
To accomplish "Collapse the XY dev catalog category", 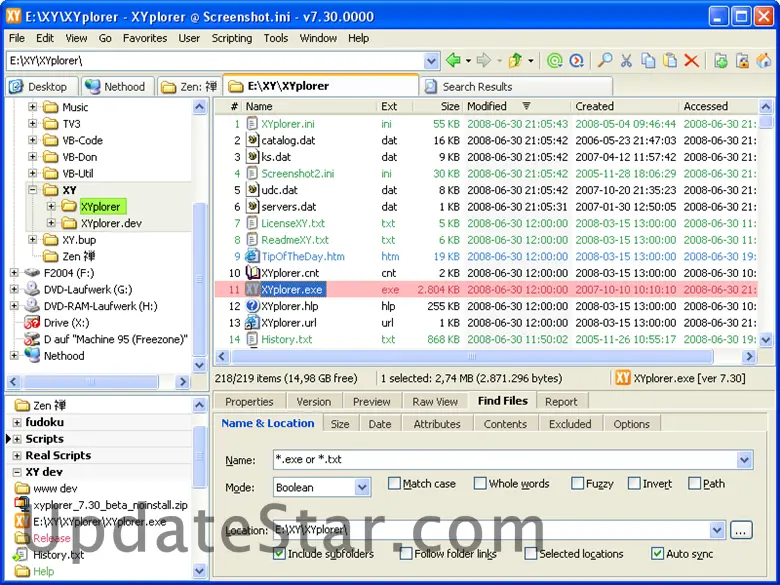I will tap(16, 472).
